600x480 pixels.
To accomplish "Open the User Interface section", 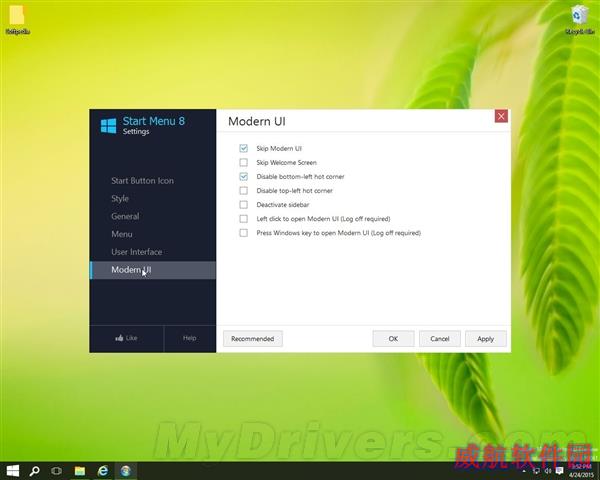I will pyautogui.click(x=137, y=252).
